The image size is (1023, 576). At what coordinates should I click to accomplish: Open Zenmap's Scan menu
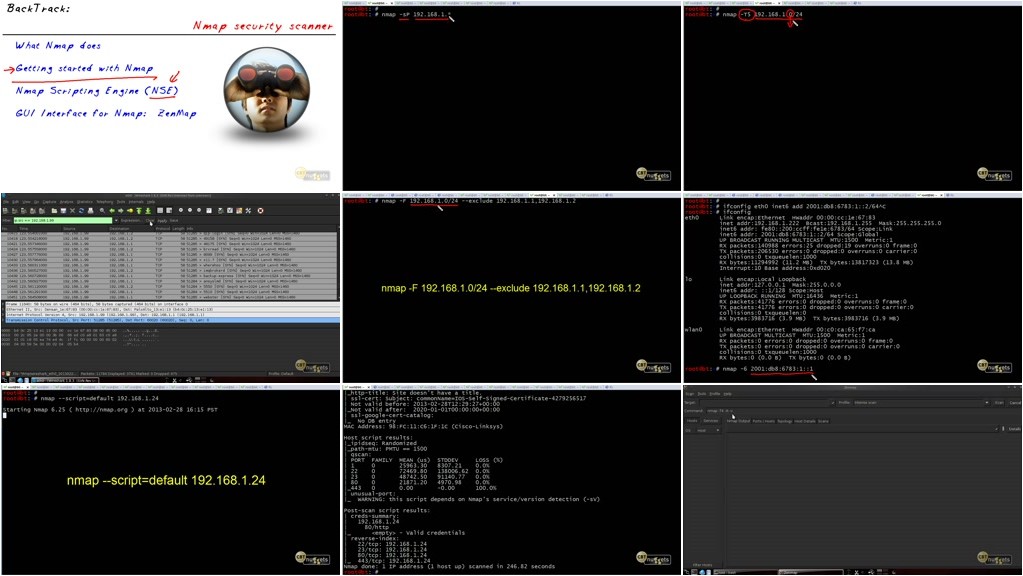(x=690, y=393)
